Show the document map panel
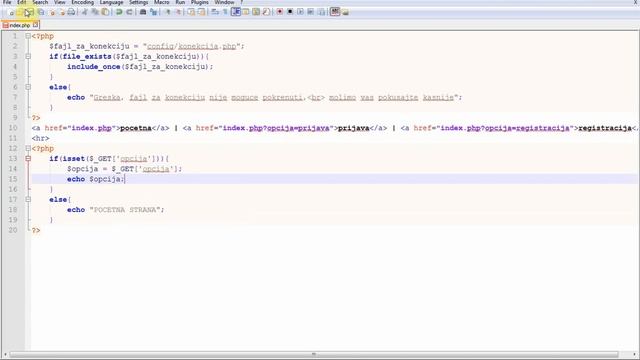The height and width of the screenshot is (360, 640). tap(256, 12)
